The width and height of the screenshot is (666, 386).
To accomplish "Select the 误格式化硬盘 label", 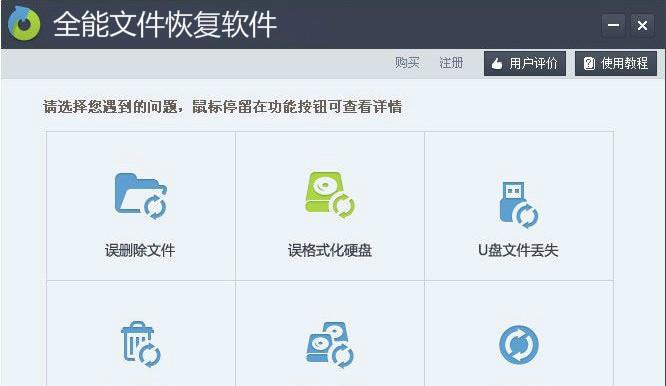I will (x=330, y=250).
